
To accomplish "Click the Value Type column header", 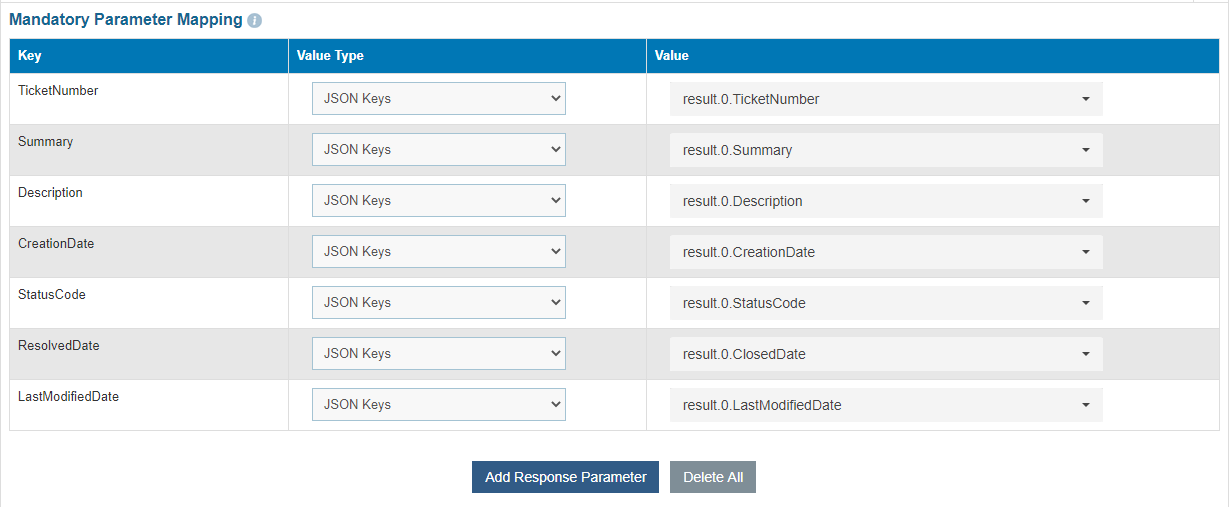I will tap(330, 56).
